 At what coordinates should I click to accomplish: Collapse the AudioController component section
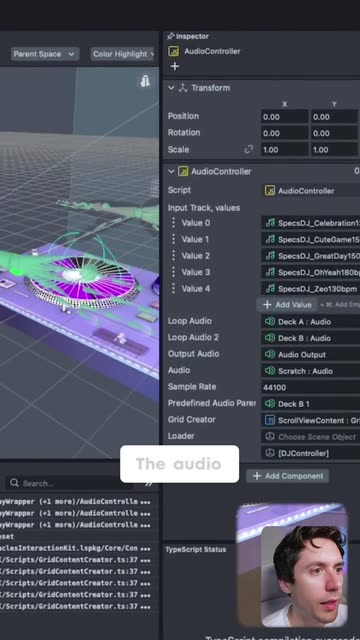point(171,171)
